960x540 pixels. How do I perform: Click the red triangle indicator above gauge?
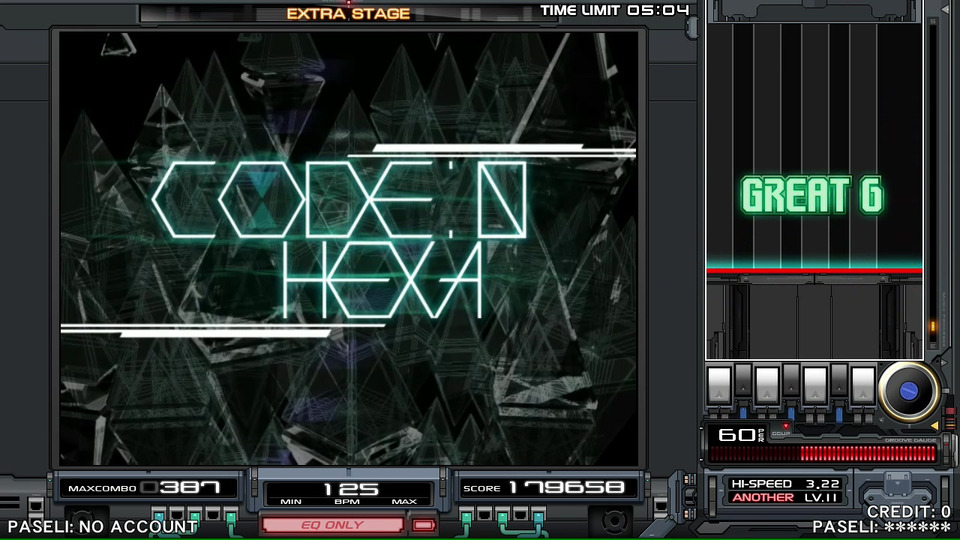click(x=786, y=426)
